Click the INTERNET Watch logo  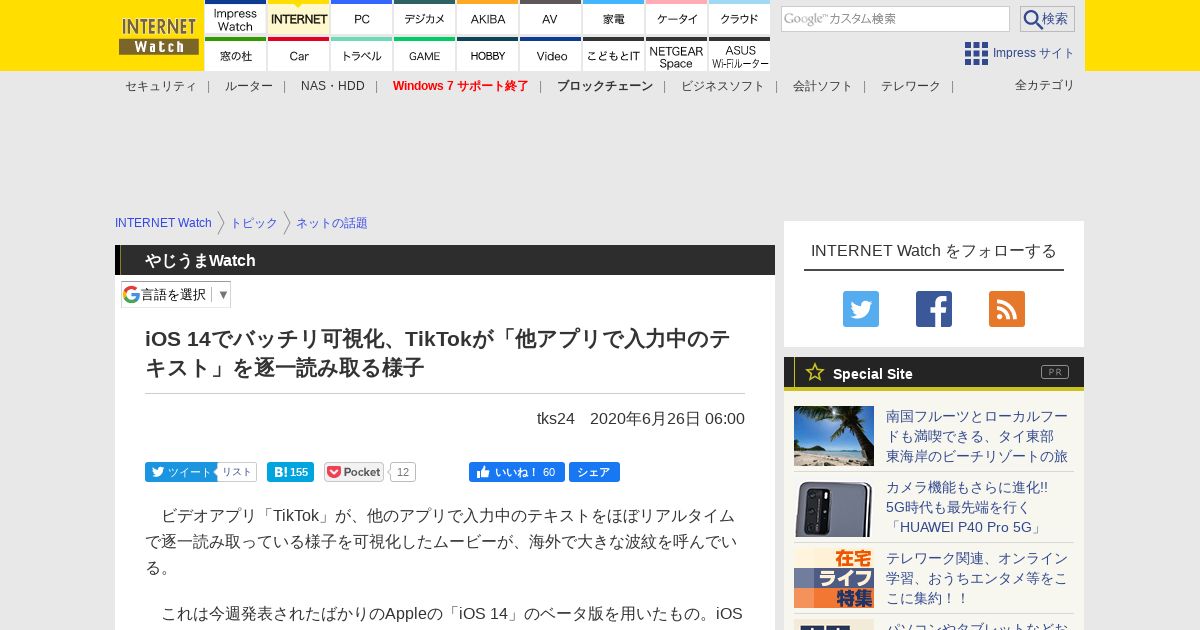159,36
